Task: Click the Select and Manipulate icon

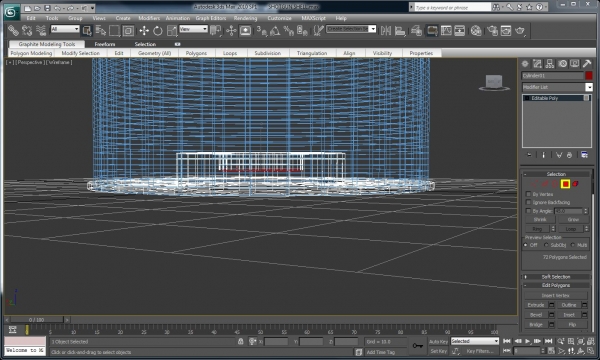Action: coord(231,30)
